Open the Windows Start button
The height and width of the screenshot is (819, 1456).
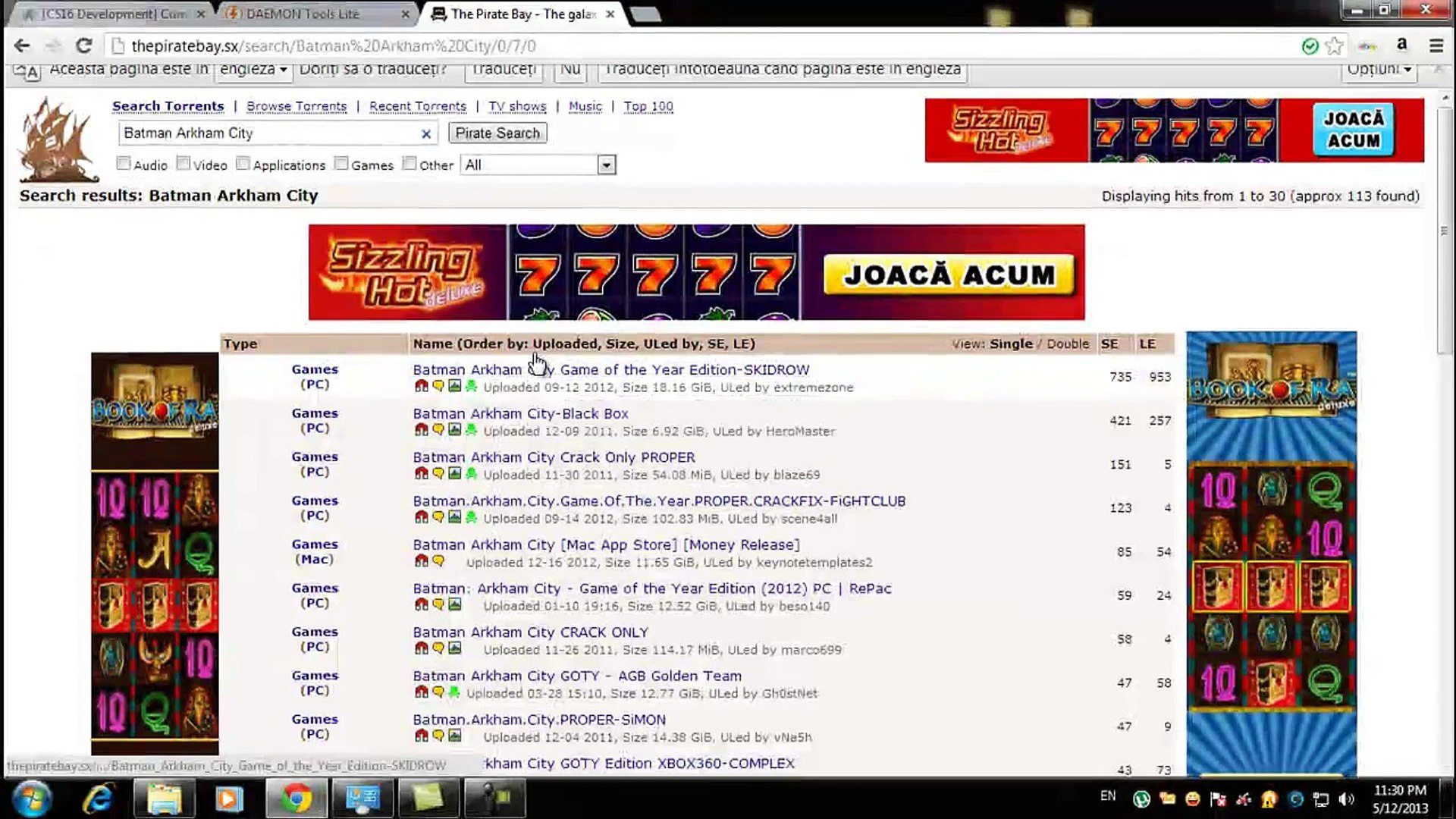pos(32,799)
